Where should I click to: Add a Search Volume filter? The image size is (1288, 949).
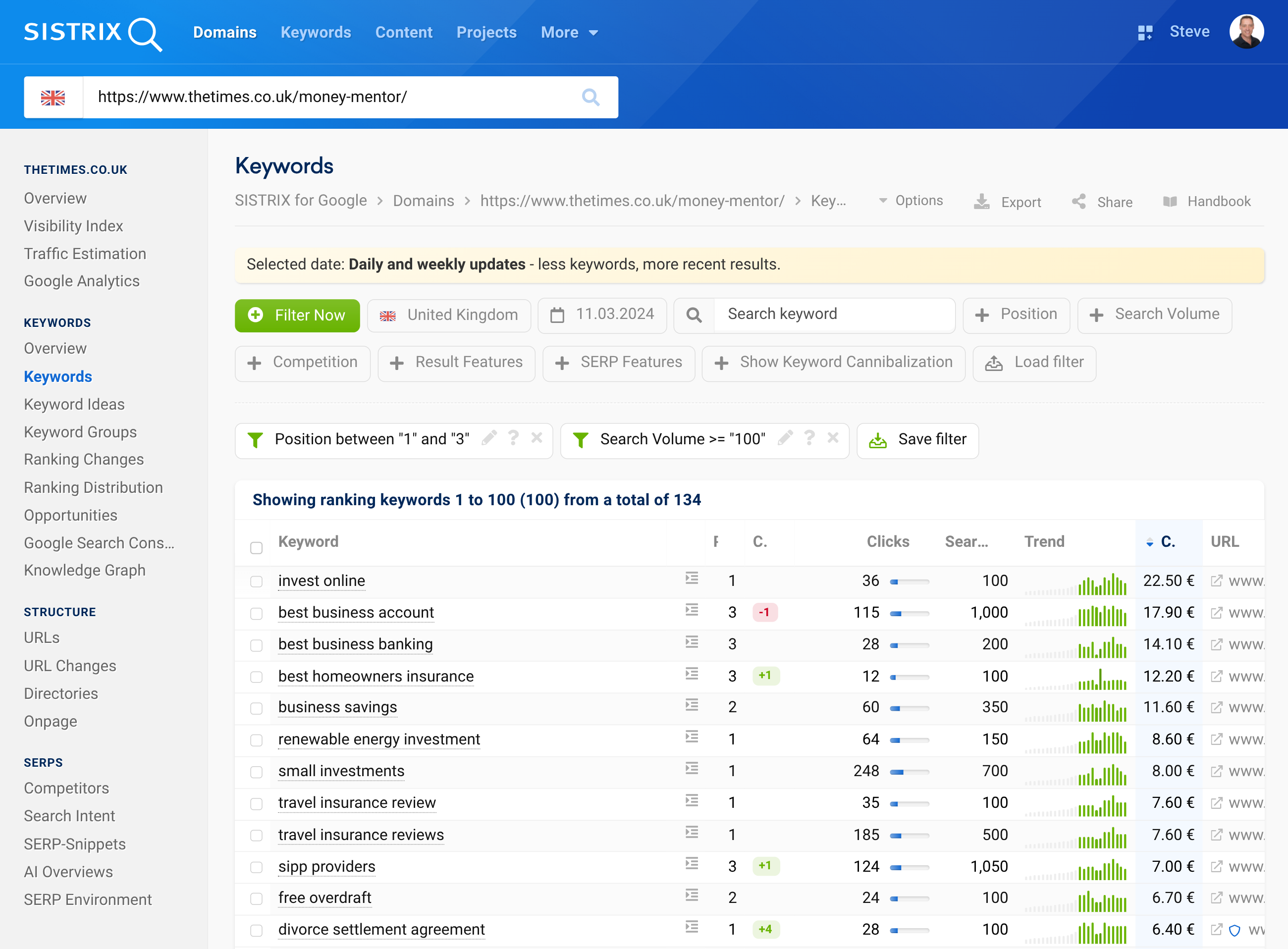pyautogui.click(x=1155, y=315)
